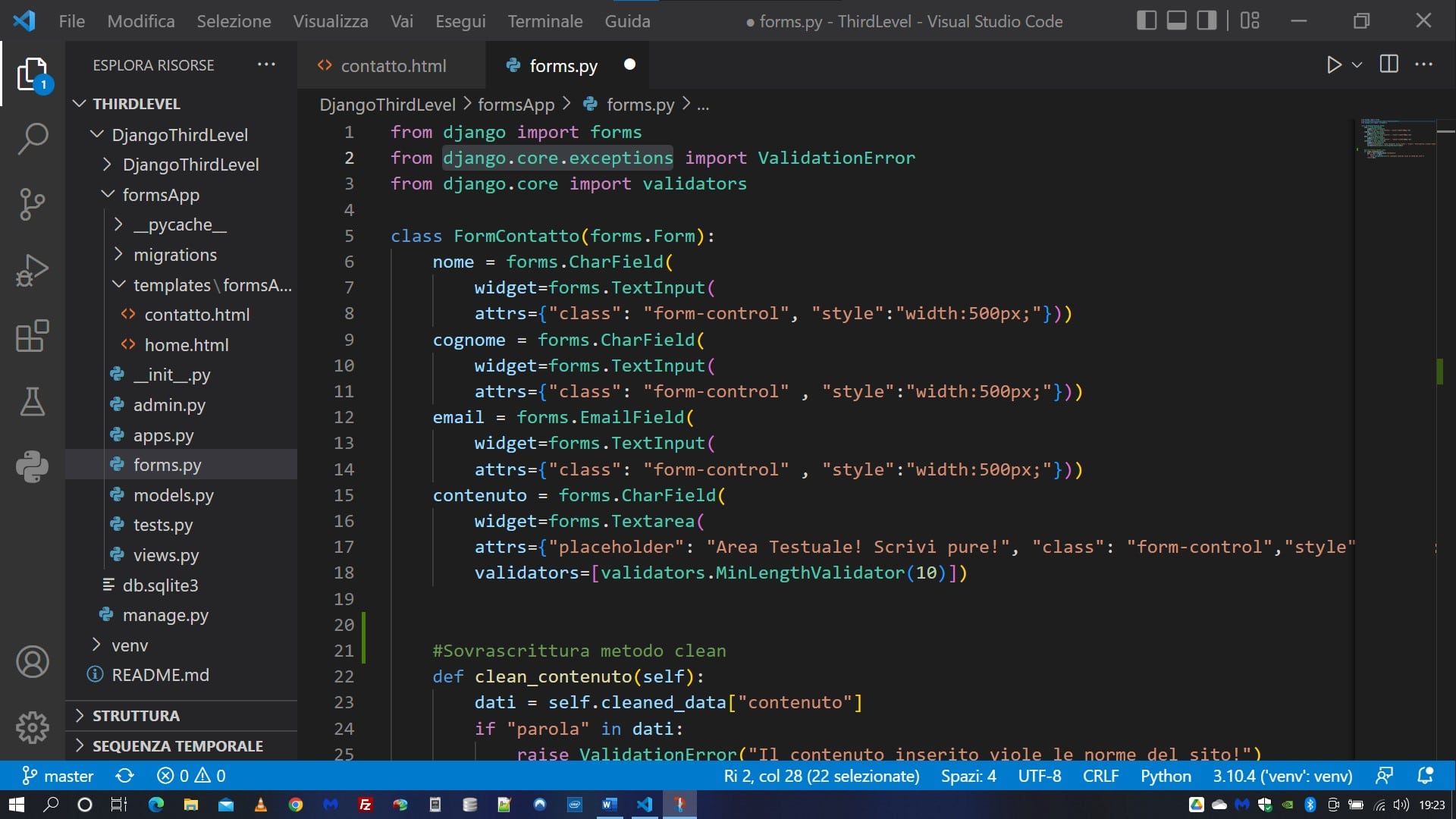Change the Python language mode
The image size is (1456, 819).
pyautogui.click(x=1166, y=776)
